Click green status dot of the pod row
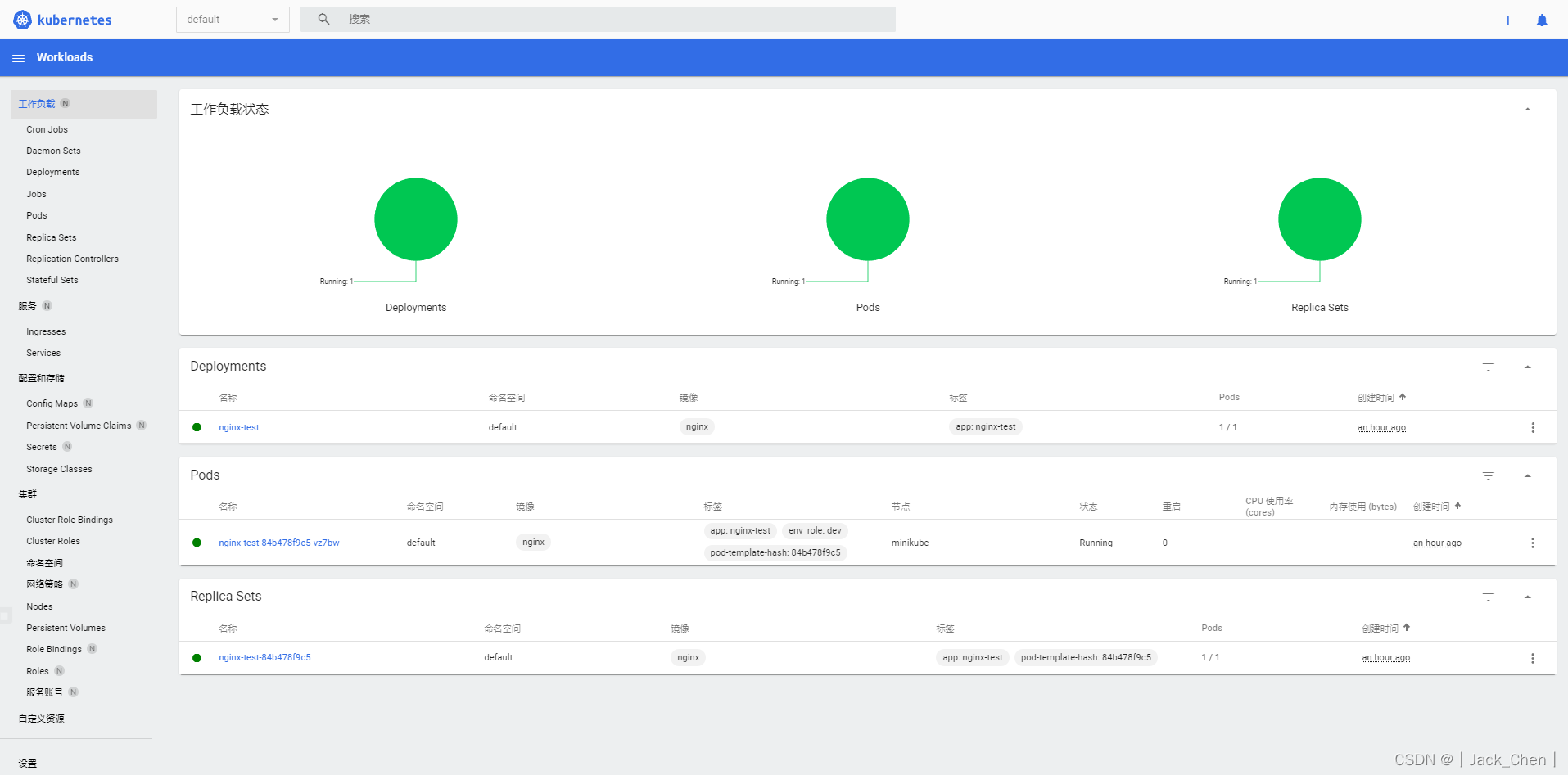Screen dimensions: 1568x775 click(197, 543)
